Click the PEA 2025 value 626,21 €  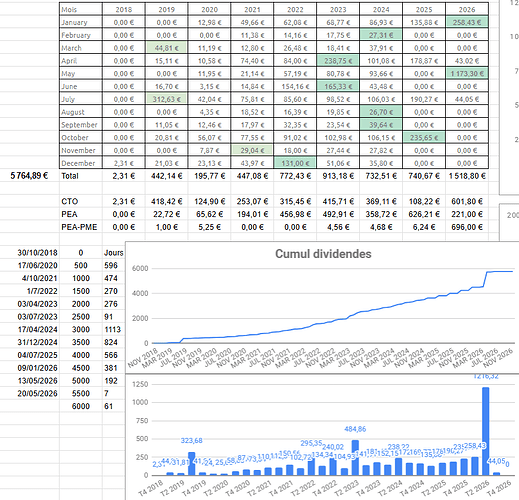point(424,214)
